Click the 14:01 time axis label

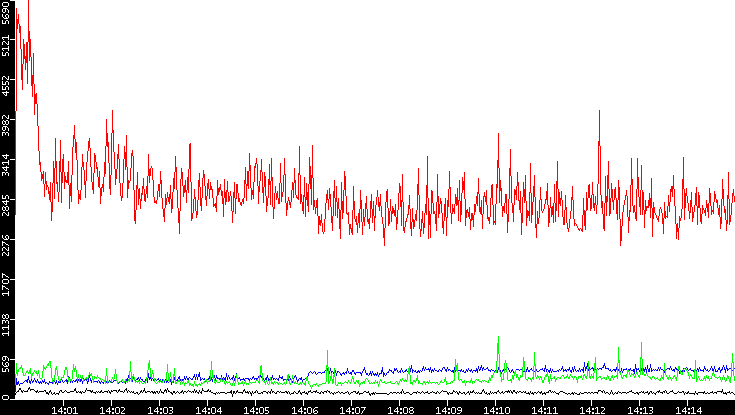point(64,410)
